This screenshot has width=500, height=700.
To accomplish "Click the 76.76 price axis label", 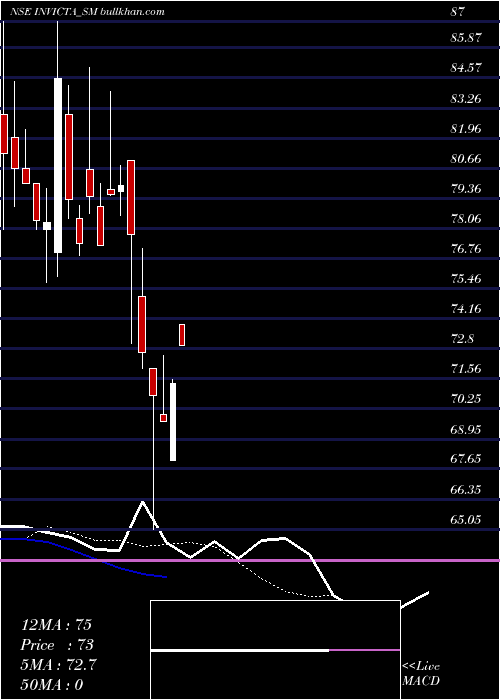I will (466, 249).
